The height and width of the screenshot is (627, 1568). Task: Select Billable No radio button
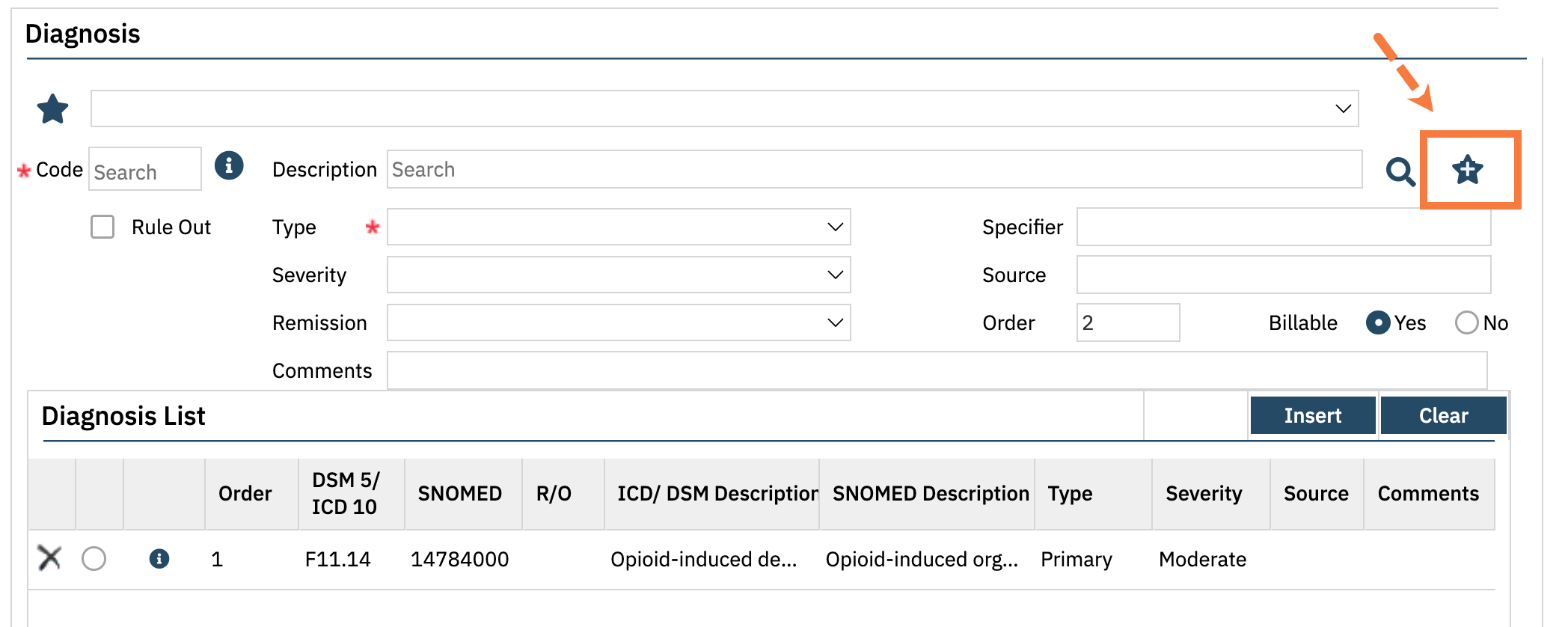1466,322
